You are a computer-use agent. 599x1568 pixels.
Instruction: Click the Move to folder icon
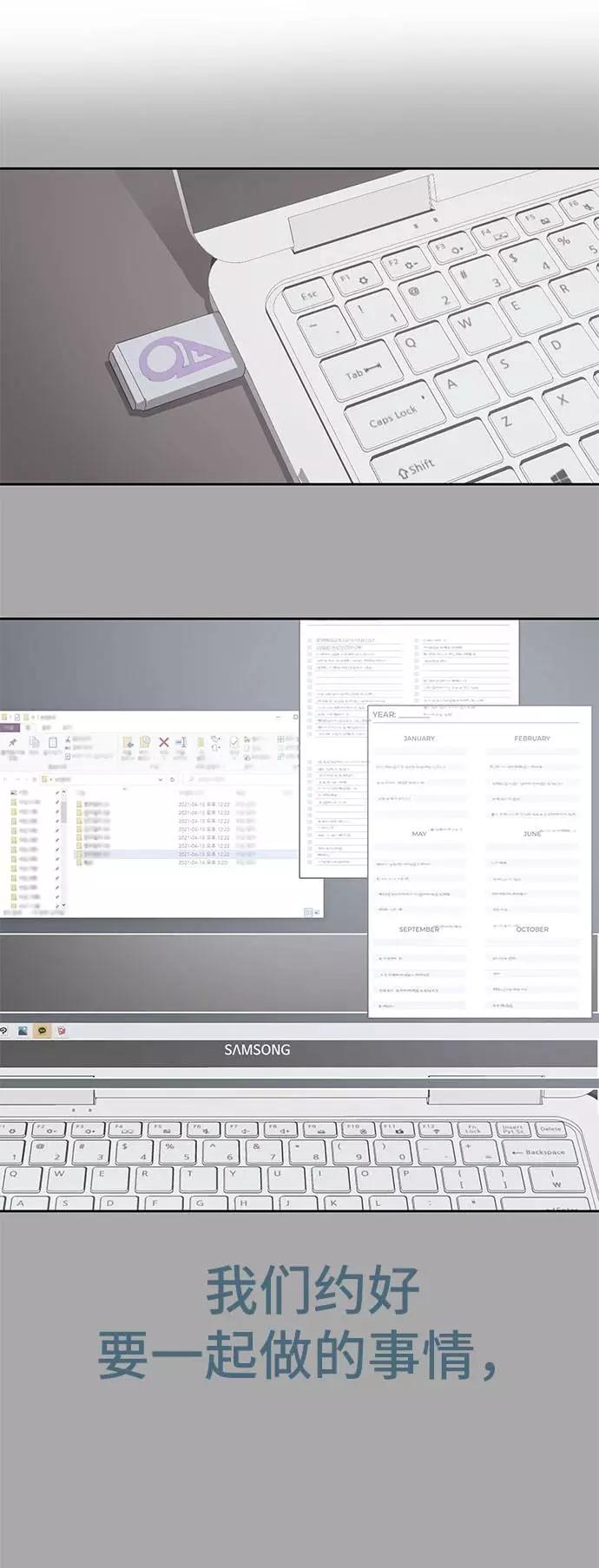[x=128, y=743]
